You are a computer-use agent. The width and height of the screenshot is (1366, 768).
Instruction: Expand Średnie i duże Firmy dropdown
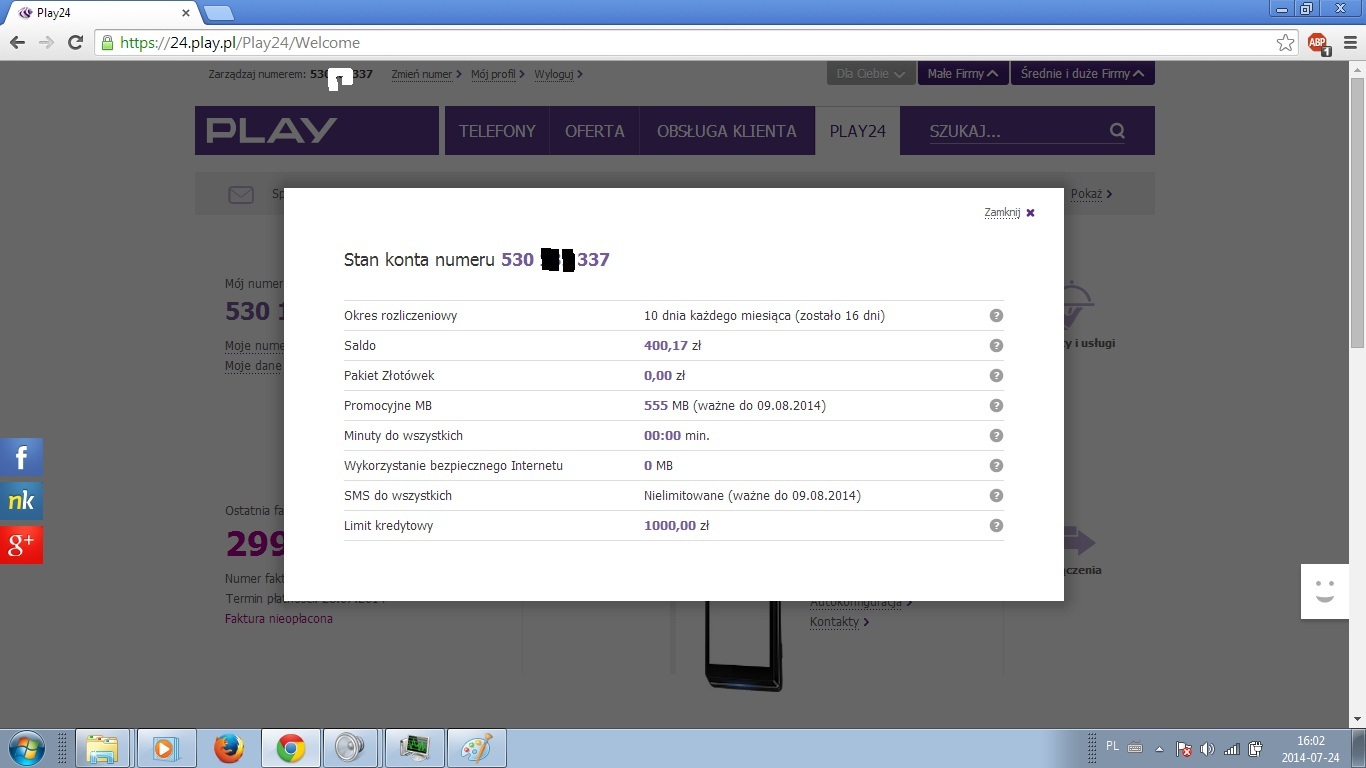click(x=1083, y=73)
